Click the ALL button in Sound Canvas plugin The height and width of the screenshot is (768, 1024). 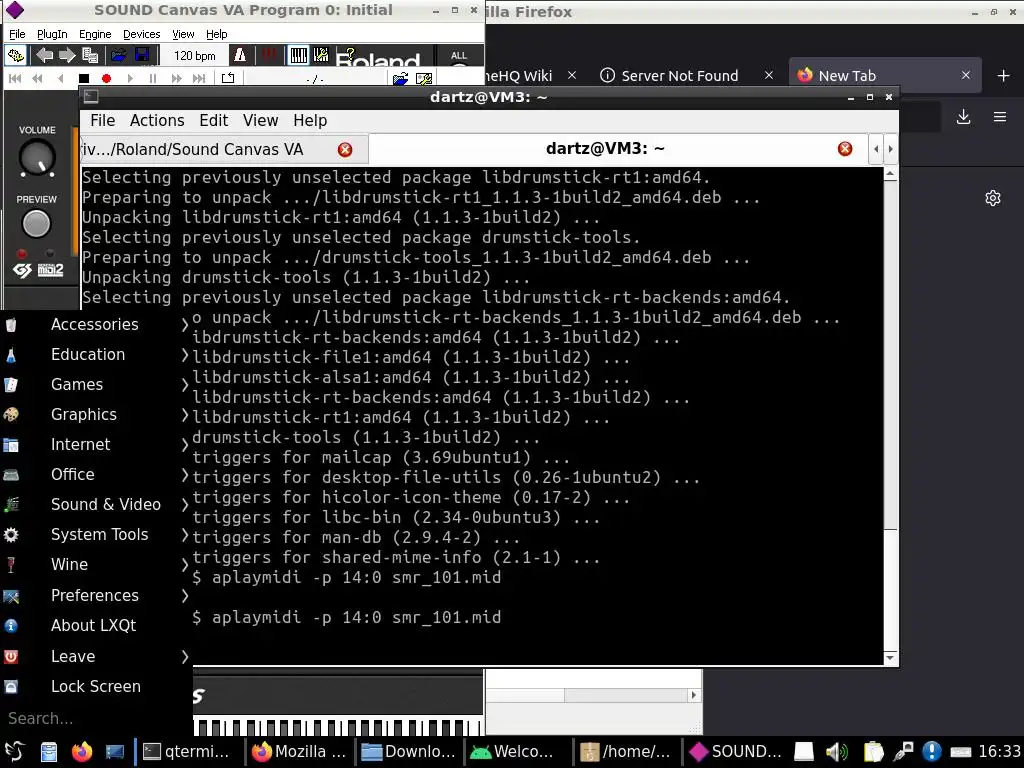pyautogui.click(x=459, y=56)
